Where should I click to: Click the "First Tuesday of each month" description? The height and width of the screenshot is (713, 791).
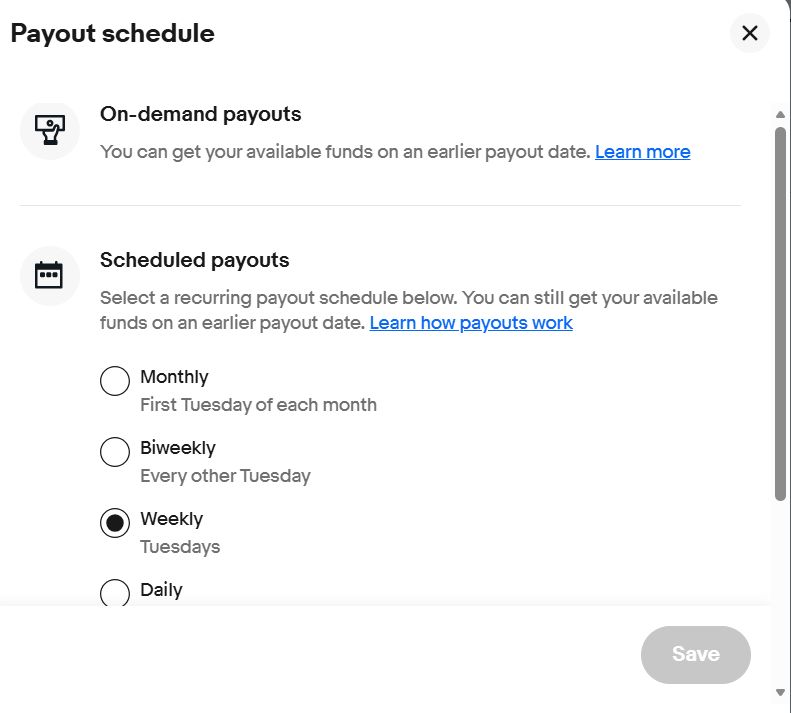[258, 405]
